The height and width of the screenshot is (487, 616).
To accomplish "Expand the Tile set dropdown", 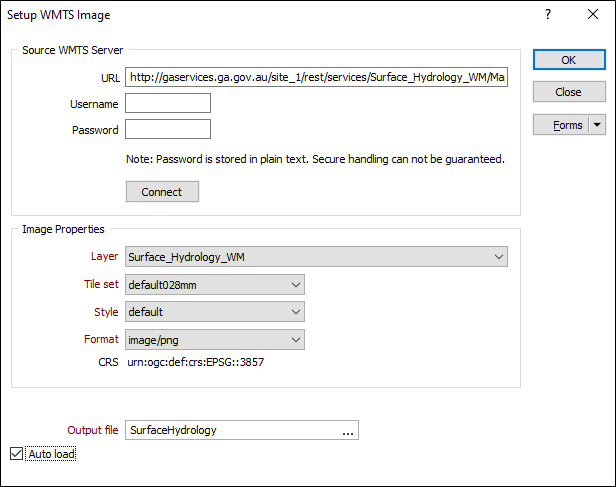I will [x=215, y=285].
